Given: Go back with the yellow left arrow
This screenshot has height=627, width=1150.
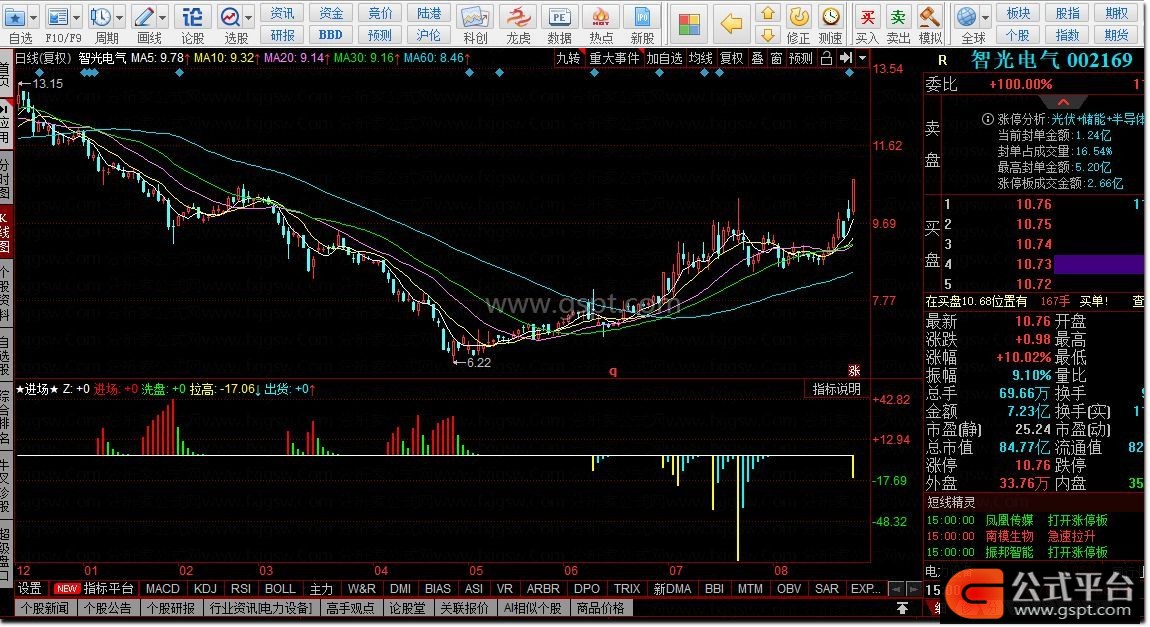Looking at the screenshot, I should coord(731,24).
